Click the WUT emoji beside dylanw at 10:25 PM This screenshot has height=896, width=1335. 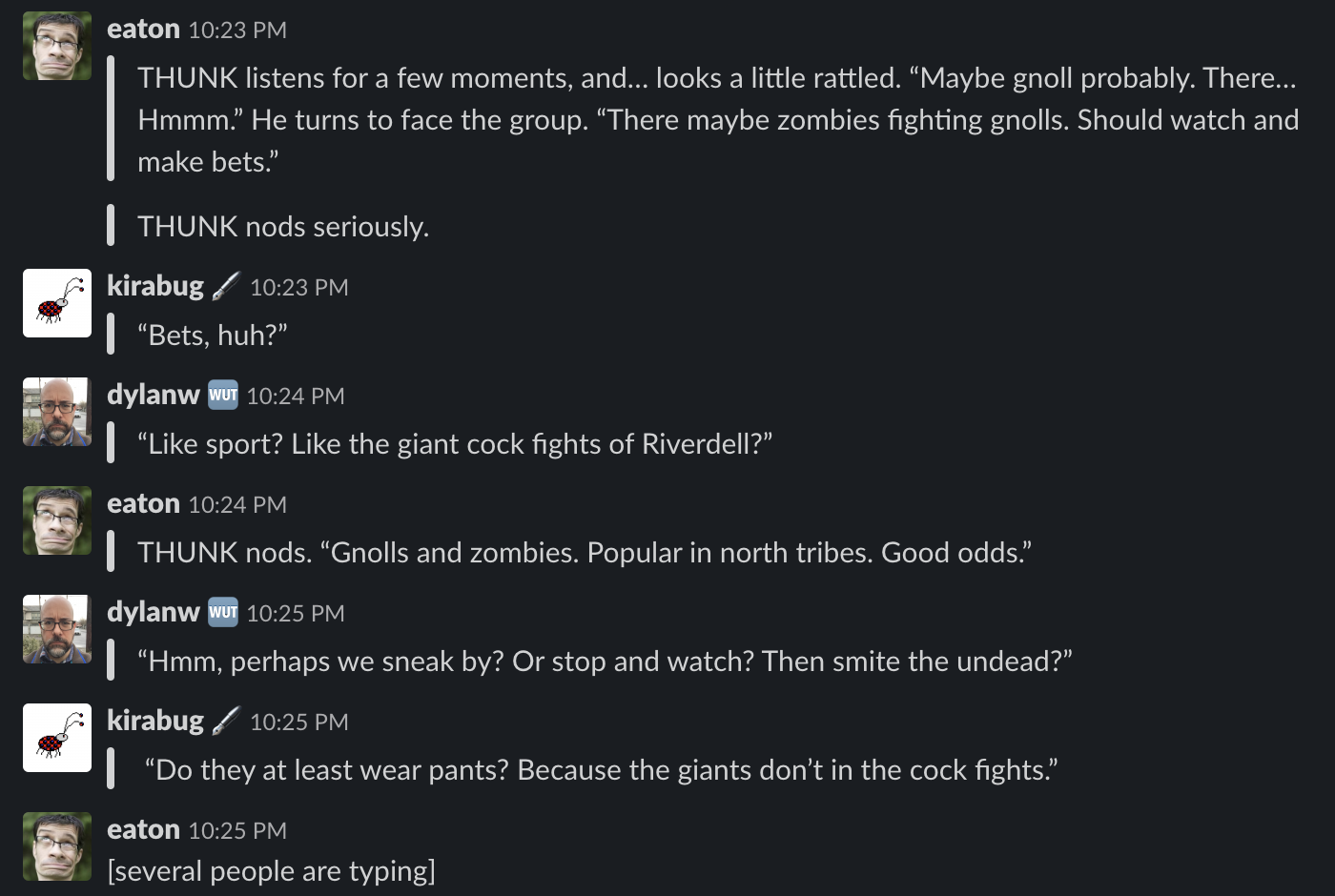(x=223, y=612)
